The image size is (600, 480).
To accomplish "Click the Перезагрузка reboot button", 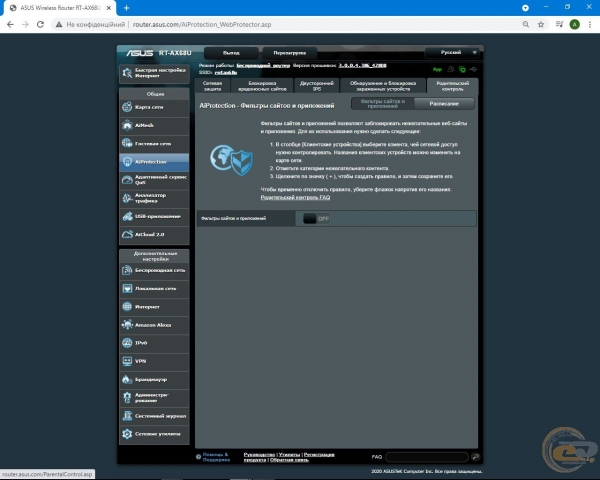I will (x=289, y=53).
